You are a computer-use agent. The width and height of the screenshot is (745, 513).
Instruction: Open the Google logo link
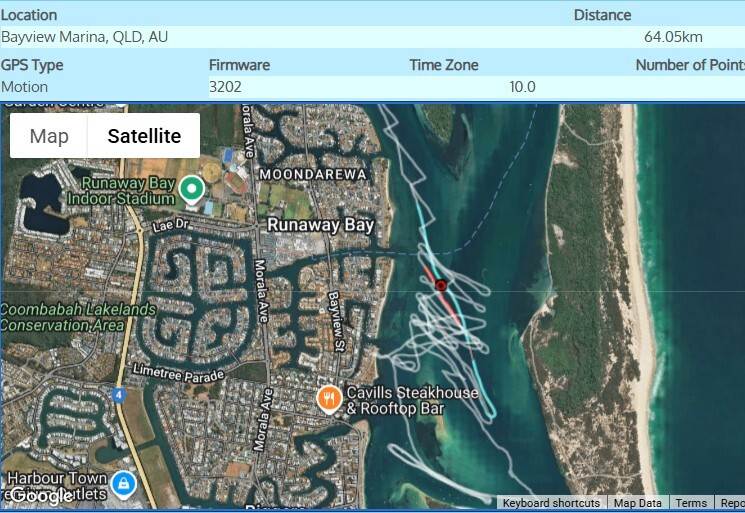[x=41, y=495]
